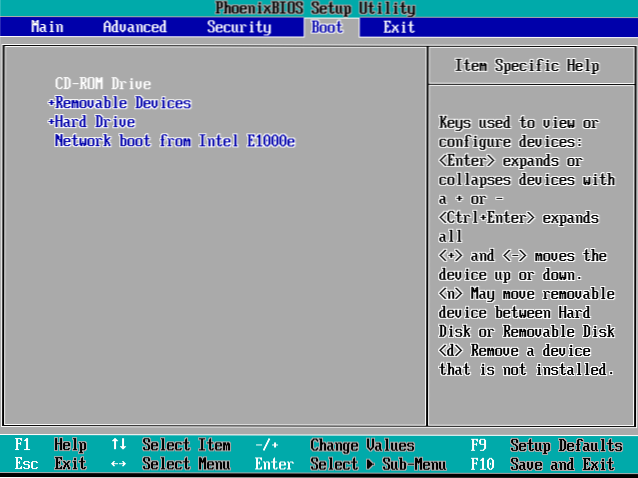The width and height of the screenshot is (638, 478).
Task: Click the left/right arrows Select Menu hint
Action: pyautogui.click(x=170, y=464)
